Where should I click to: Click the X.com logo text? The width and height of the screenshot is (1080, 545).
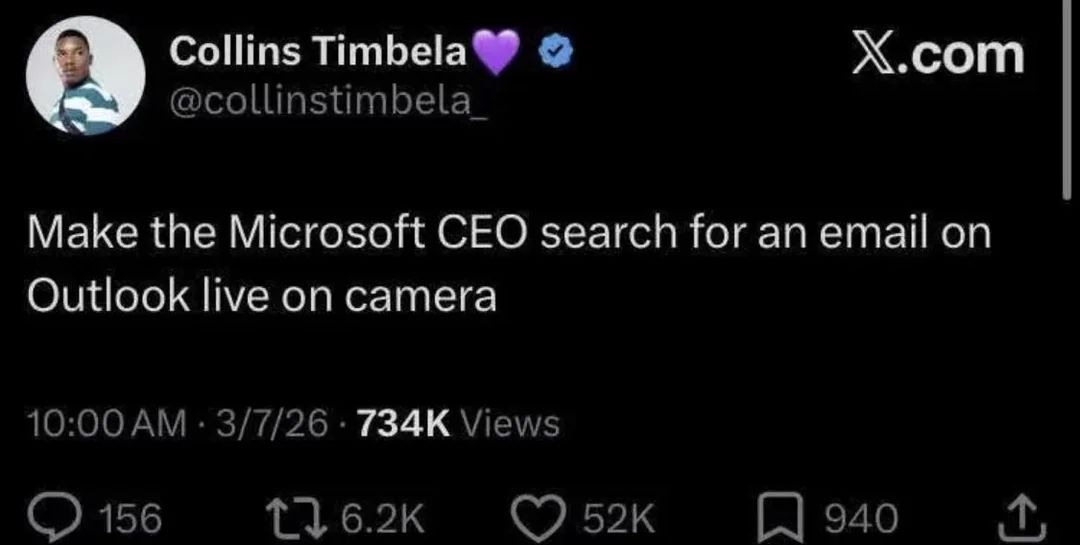(937, 53)
